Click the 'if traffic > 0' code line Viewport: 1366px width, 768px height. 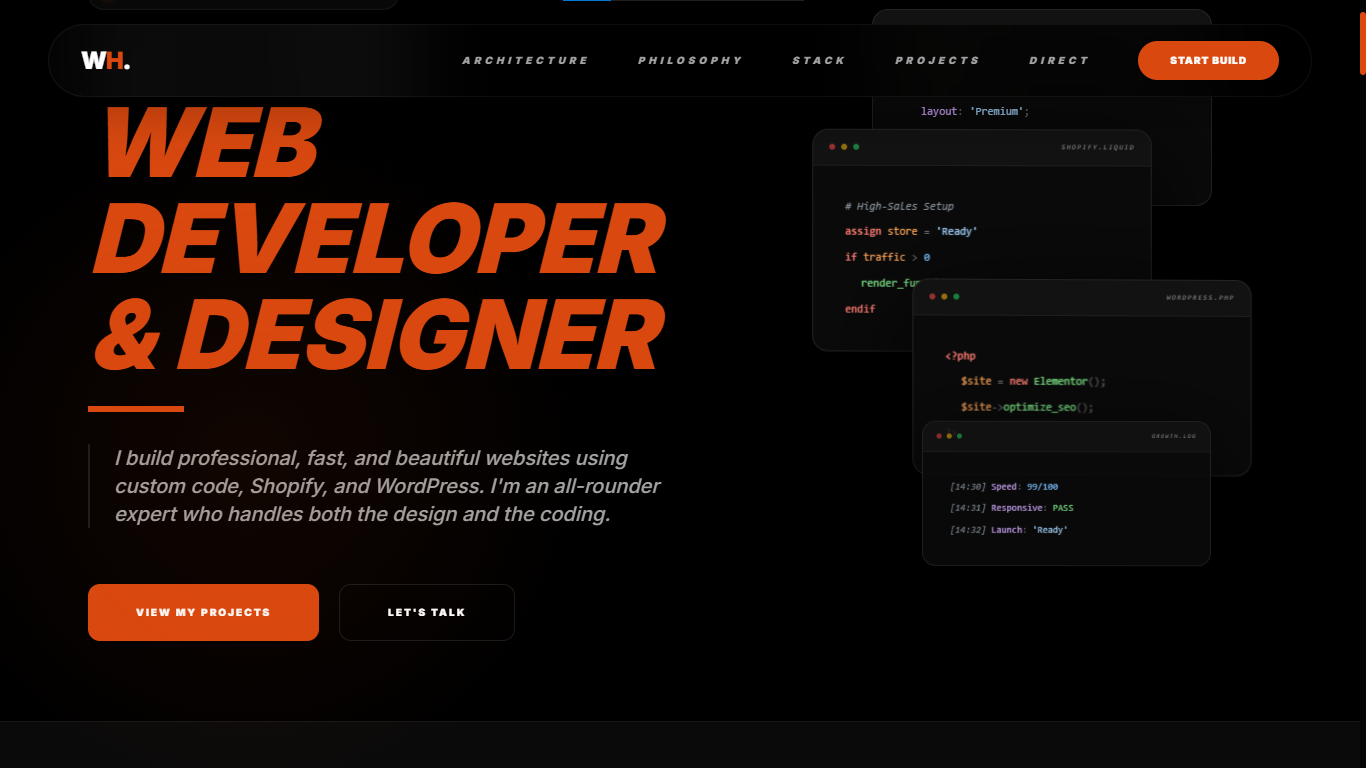pos(887,257)
